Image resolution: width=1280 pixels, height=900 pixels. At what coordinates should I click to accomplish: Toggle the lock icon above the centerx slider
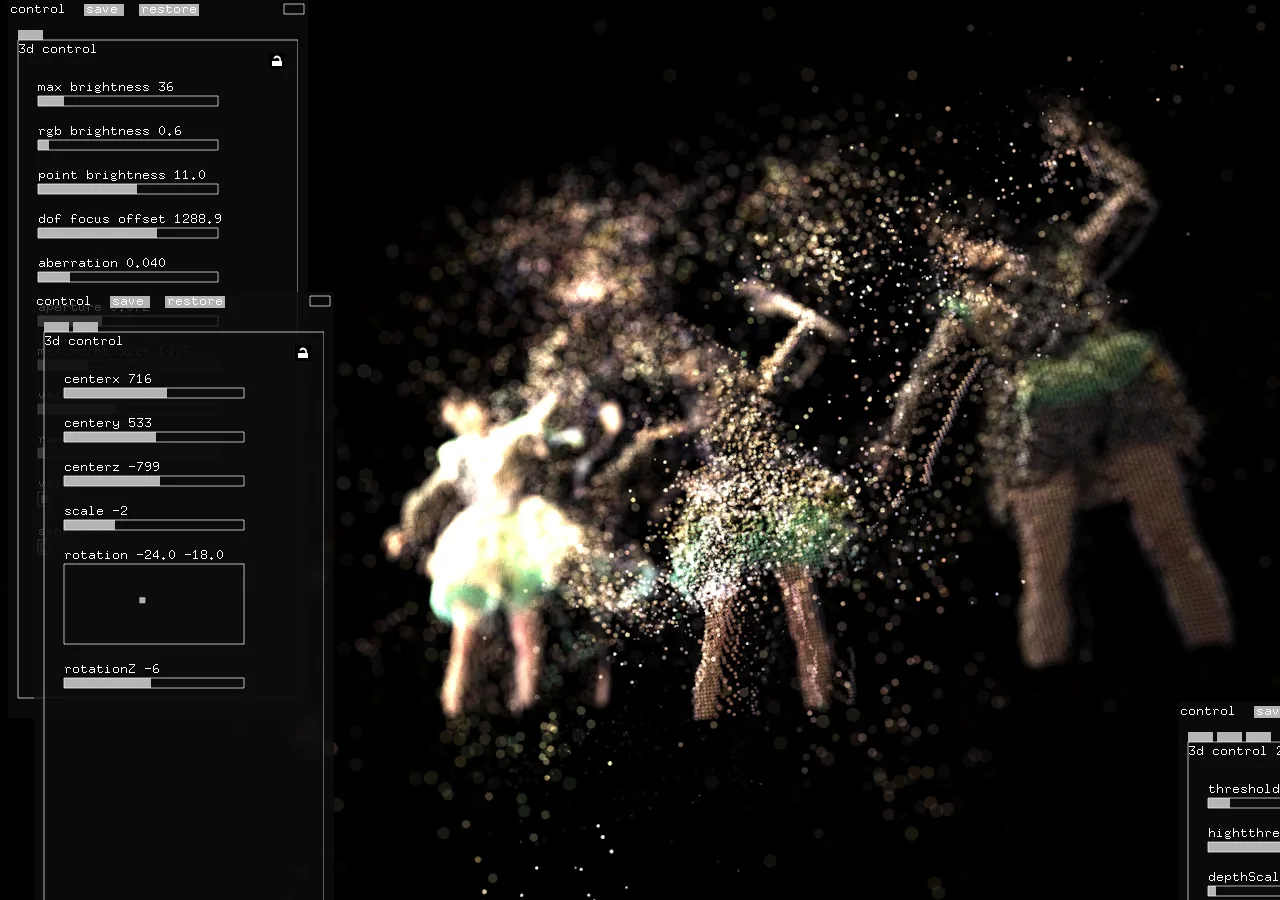tap(303, 353)
